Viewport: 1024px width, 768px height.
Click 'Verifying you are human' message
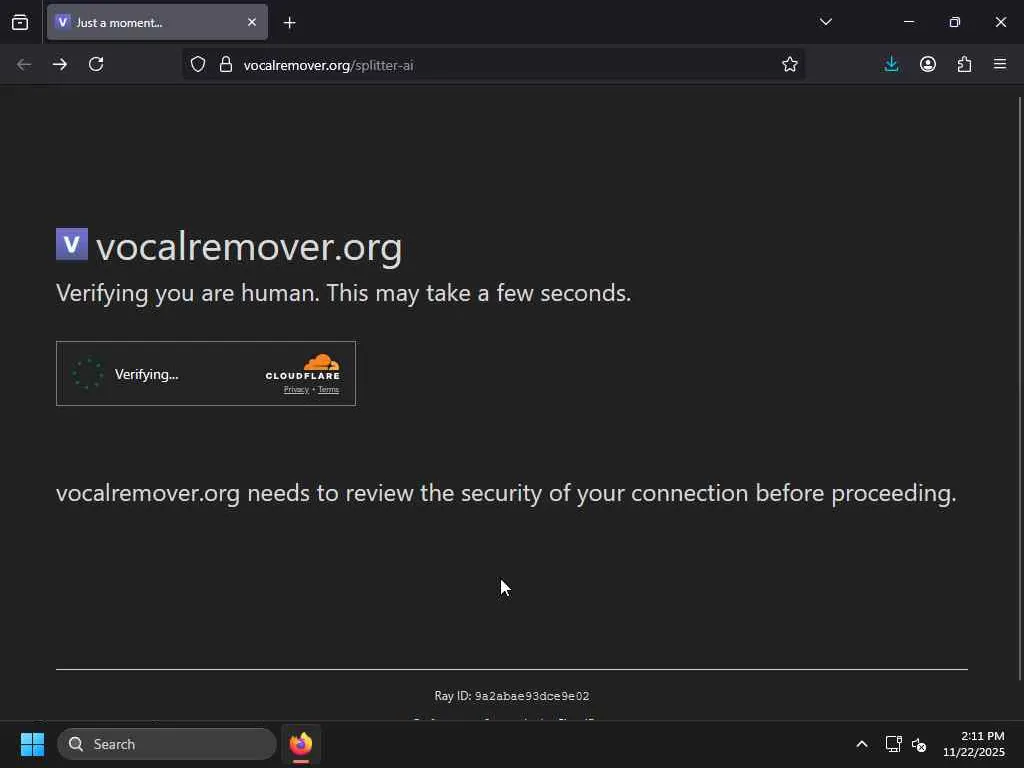344,293
